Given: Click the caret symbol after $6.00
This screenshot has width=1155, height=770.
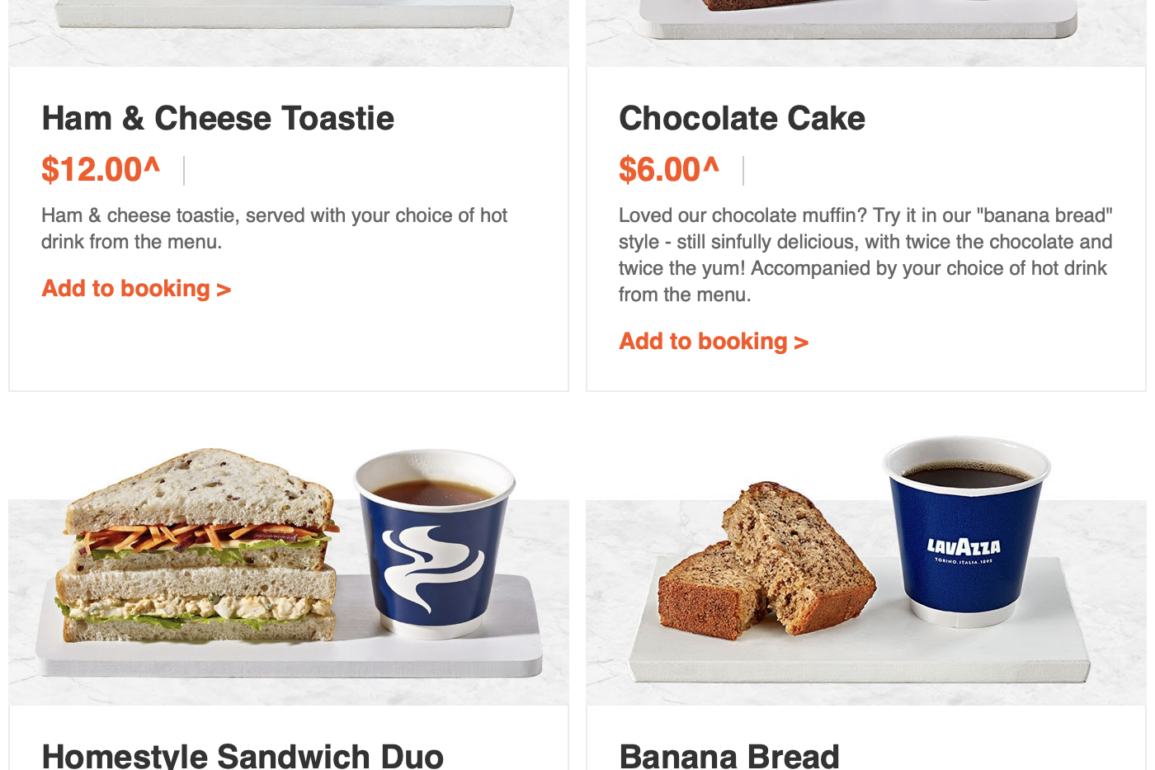Looking at the screenshot, I should click(711, 164).
